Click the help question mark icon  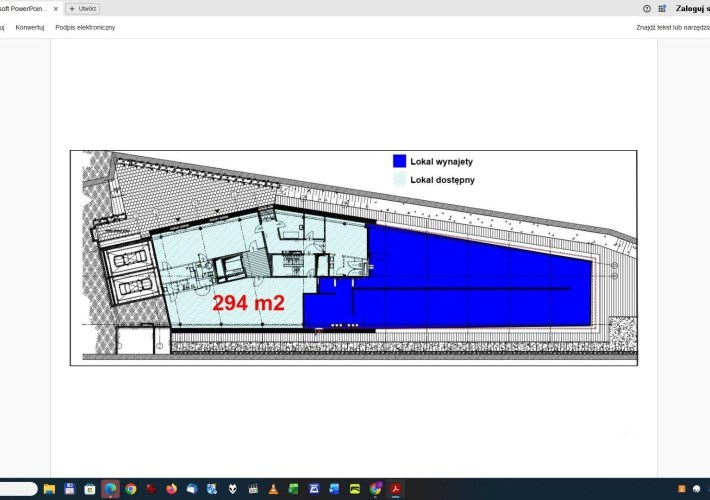(647, 8)
